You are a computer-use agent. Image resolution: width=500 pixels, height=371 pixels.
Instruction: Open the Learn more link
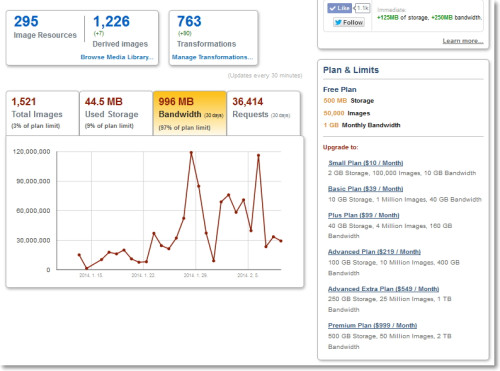463,41
